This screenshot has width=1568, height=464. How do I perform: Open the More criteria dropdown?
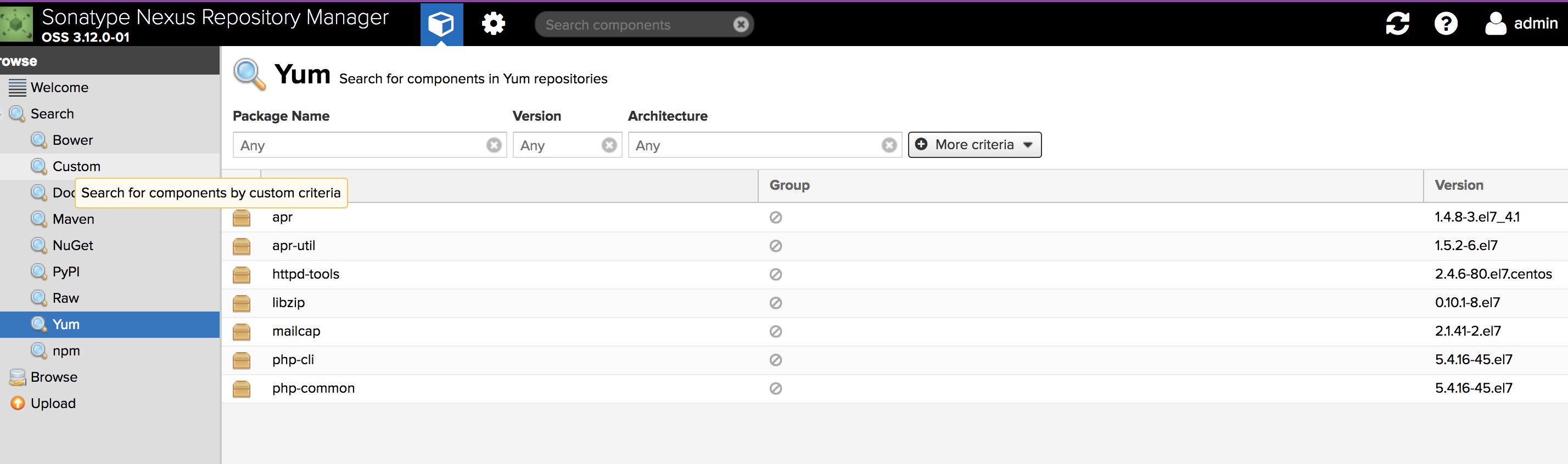[975, 145]
